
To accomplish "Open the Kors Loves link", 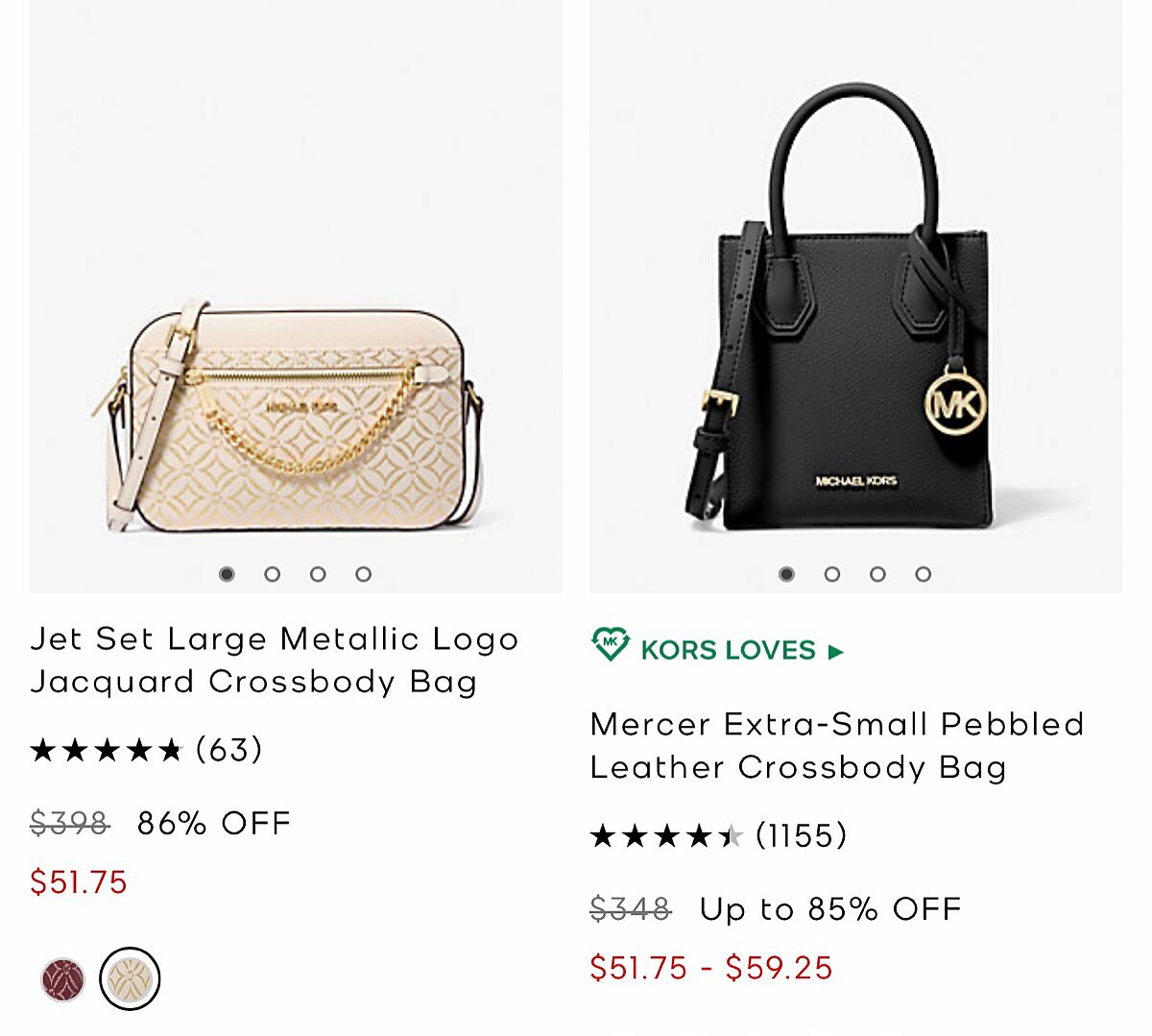I will tap(728, 651).
